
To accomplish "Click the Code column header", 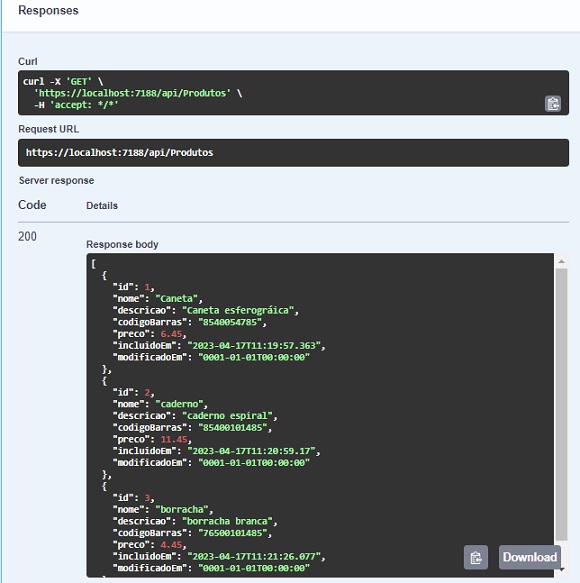I will point(32,205).
